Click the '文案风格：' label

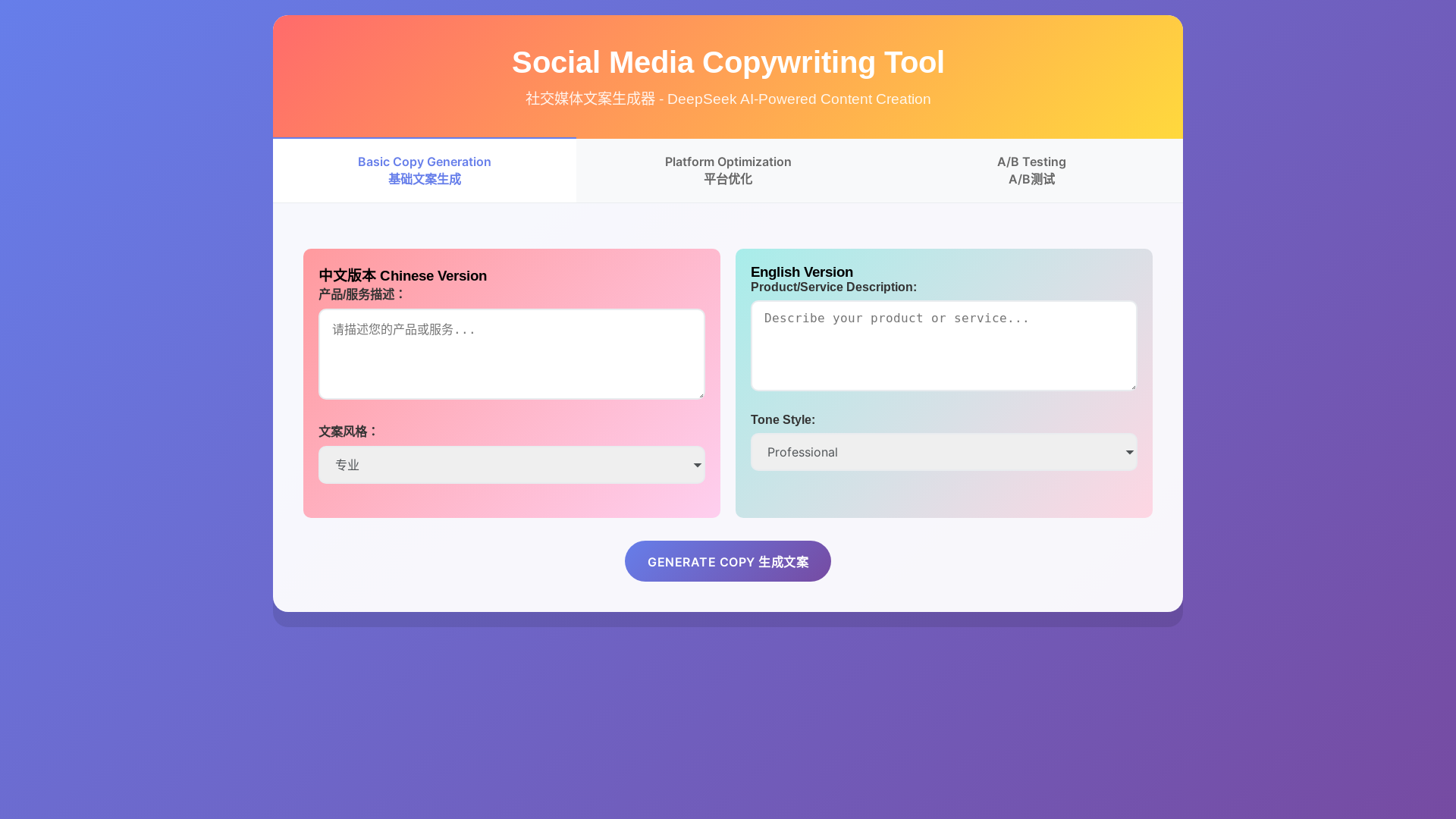[x=348, y=431]
